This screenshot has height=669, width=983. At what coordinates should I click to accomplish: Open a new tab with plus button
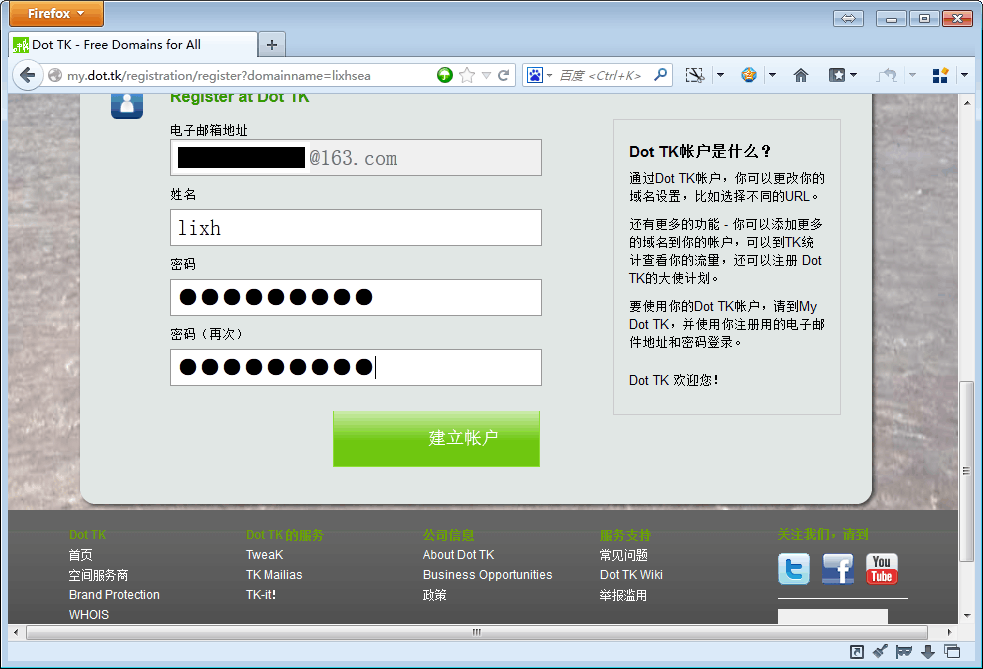(x=272, y=44)
